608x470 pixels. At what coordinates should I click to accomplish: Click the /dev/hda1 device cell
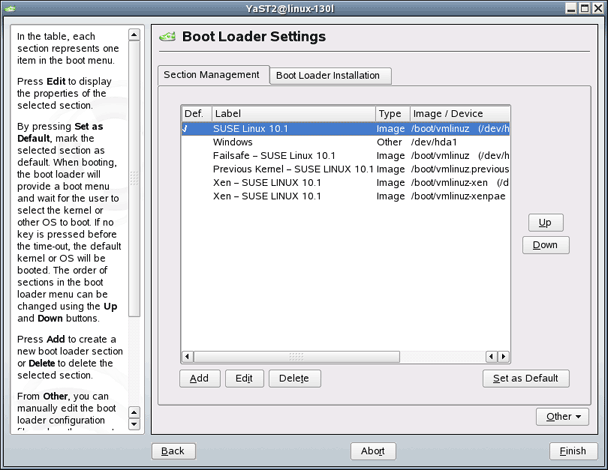click(434, 142)
